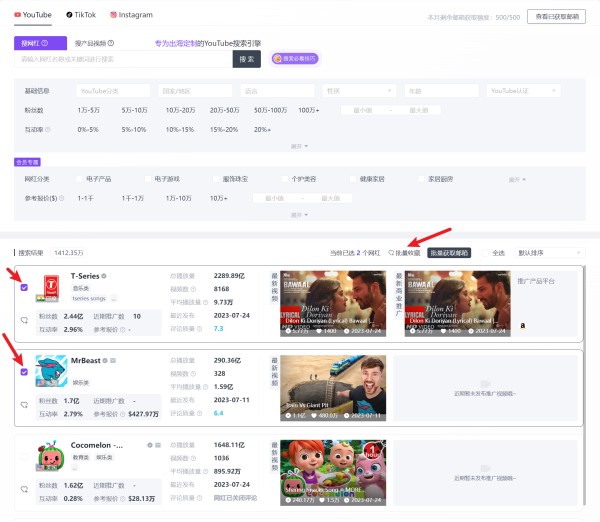
Task: Open the 语言 selector
Action: click(277, 91)
